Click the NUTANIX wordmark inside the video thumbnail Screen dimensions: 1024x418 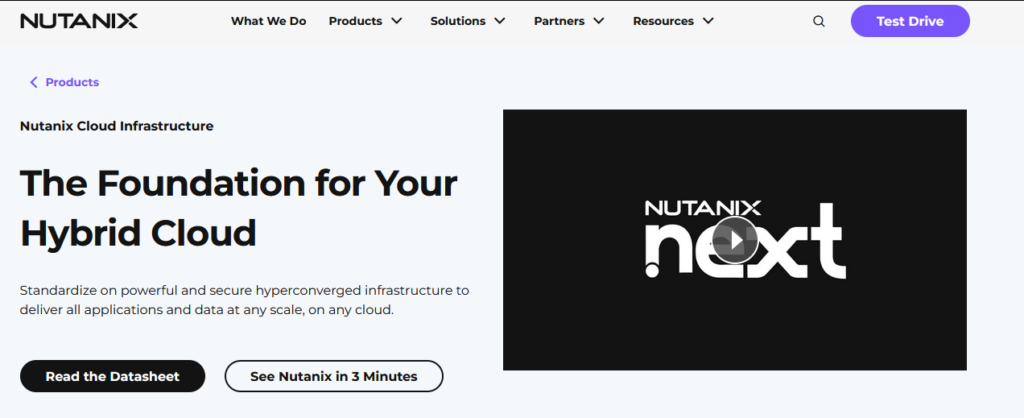point(703,208)
